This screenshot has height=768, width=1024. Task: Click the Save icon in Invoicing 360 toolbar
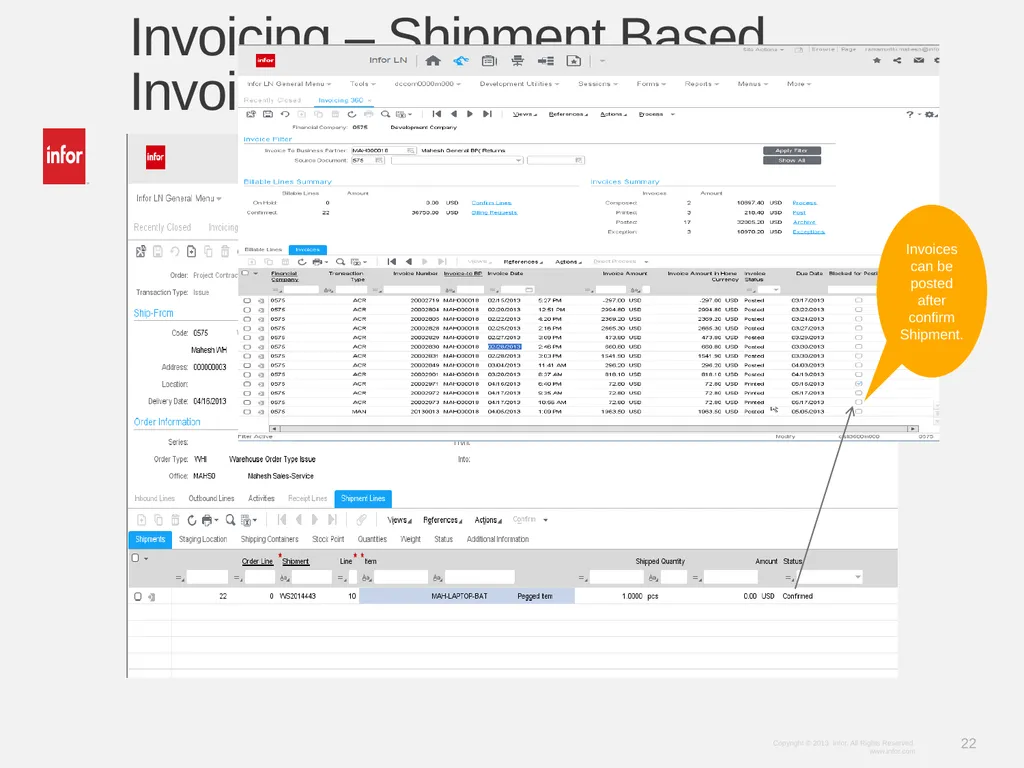[268, 114]
